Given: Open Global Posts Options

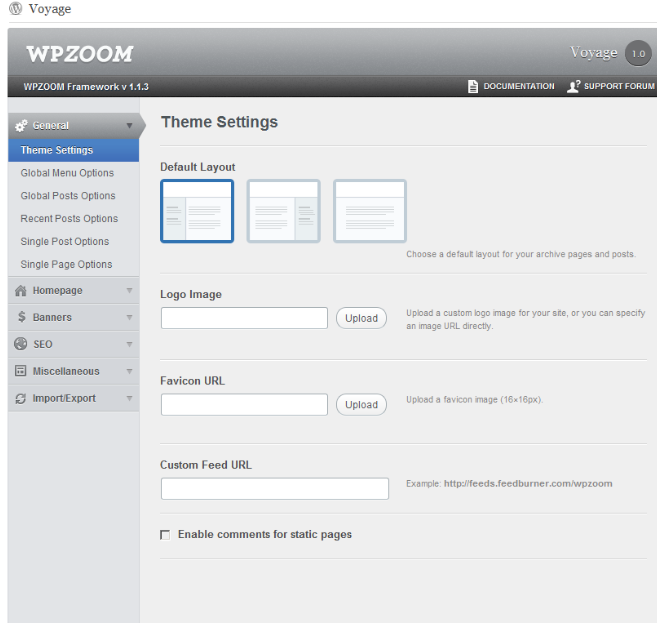Looking at the screenshot, I should click(x=68, y=196).
